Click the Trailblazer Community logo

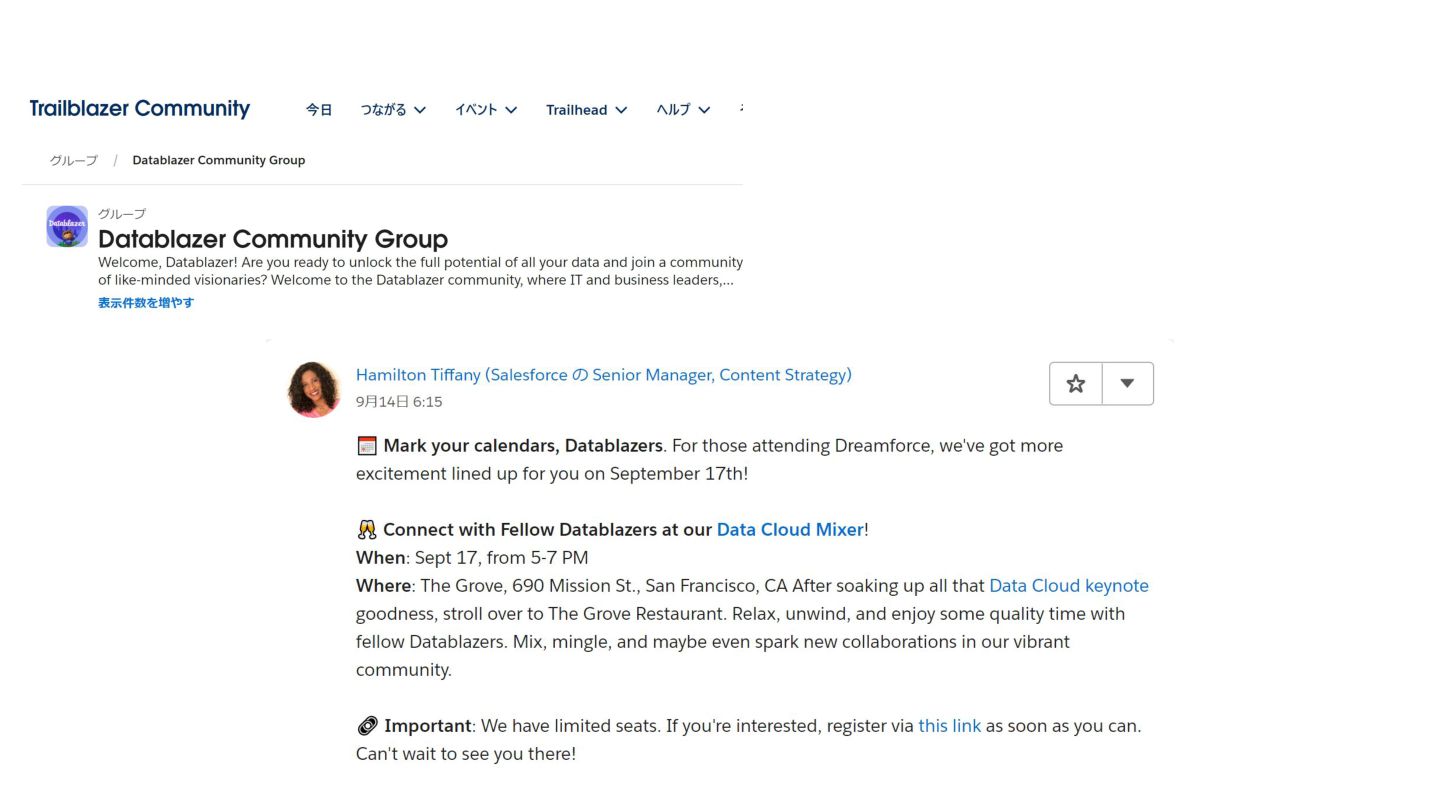[140, 108]
